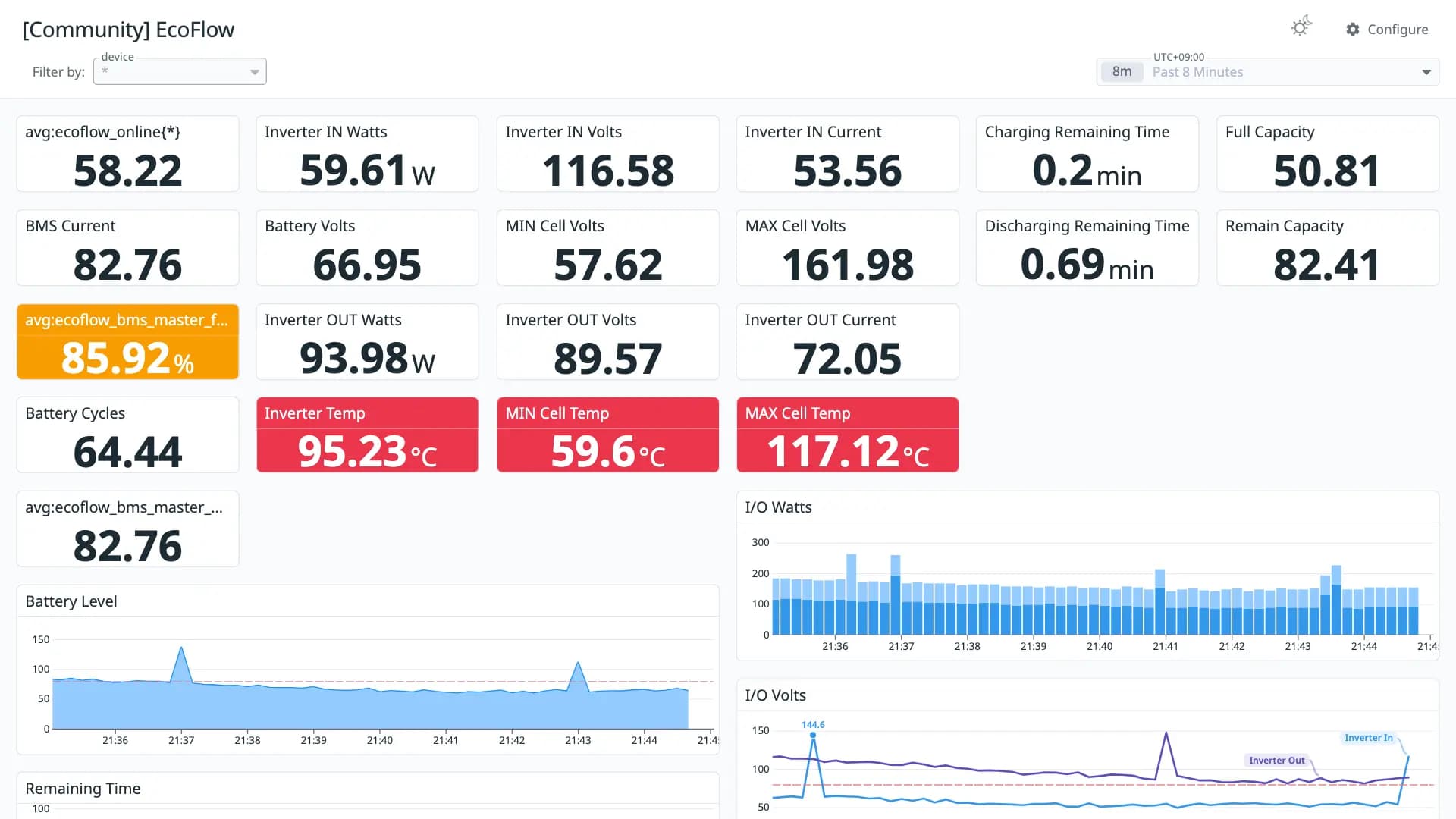This screenshot has width=1456, height=819.
Task: Click the [Community] EcoFlow dashboard title
Action: pyautogui.click(x=128, y=30)
